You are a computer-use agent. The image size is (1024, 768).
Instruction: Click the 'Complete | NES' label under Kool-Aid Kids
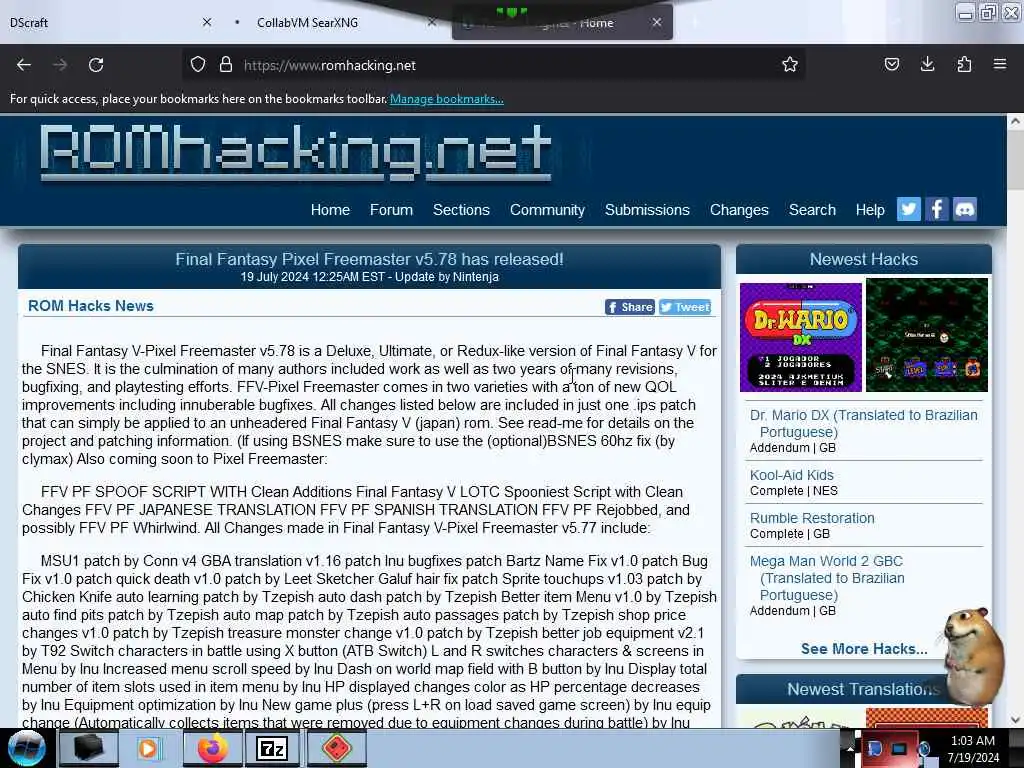pyautogui.click(x=793, y=490)
